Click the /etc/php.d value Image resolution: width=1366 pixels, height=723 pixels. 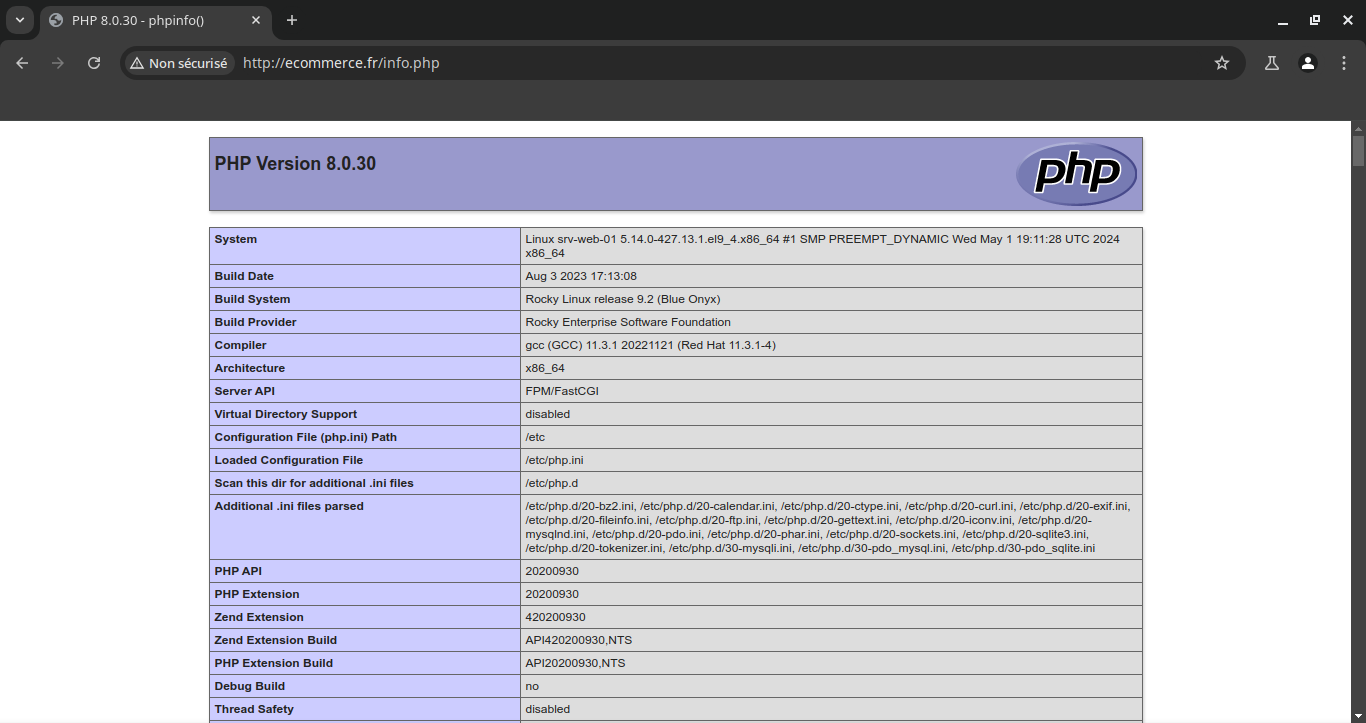pyautogui.click(x=551, y=483)
